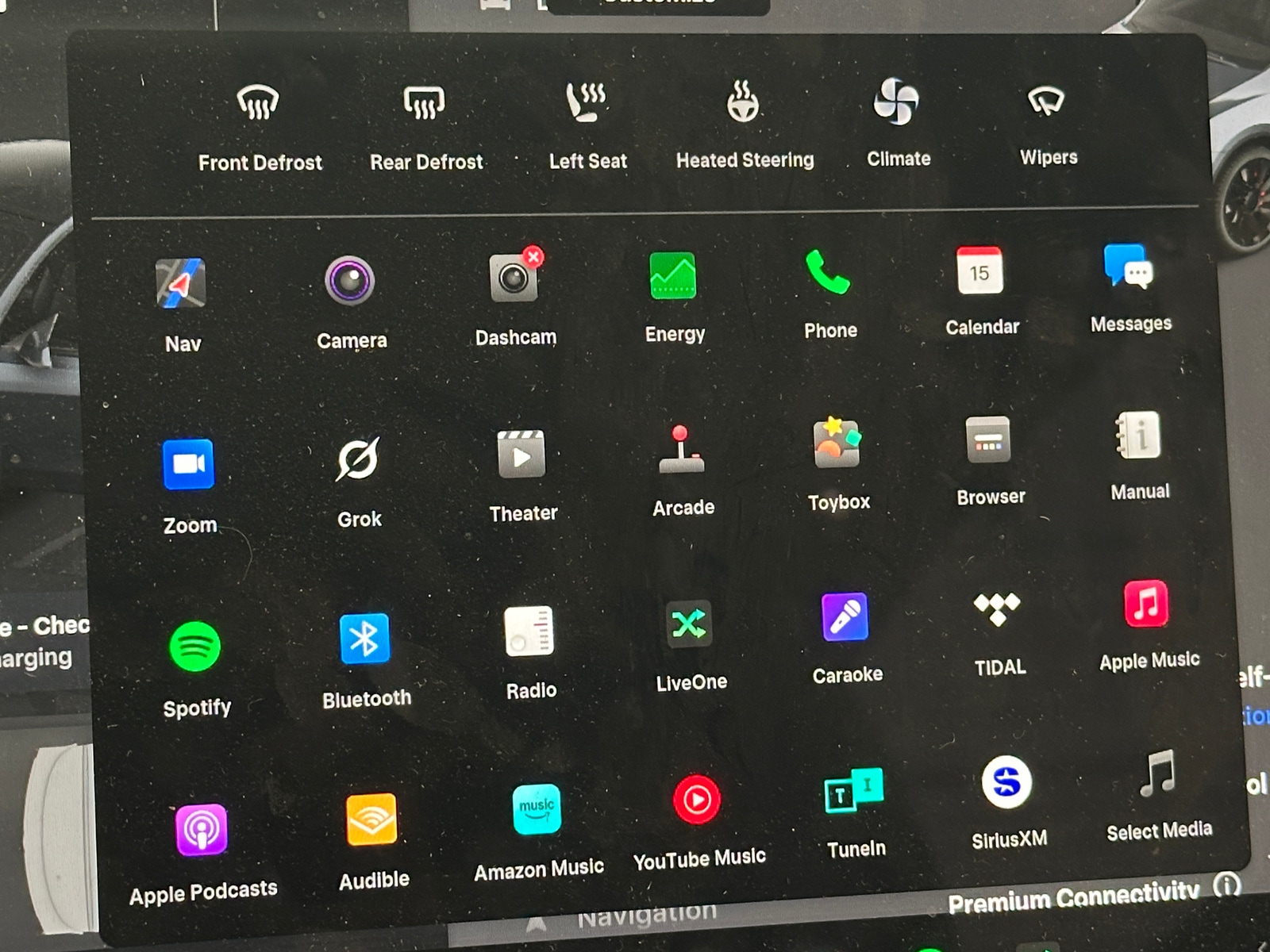Turn on Front Defrost

258,103
